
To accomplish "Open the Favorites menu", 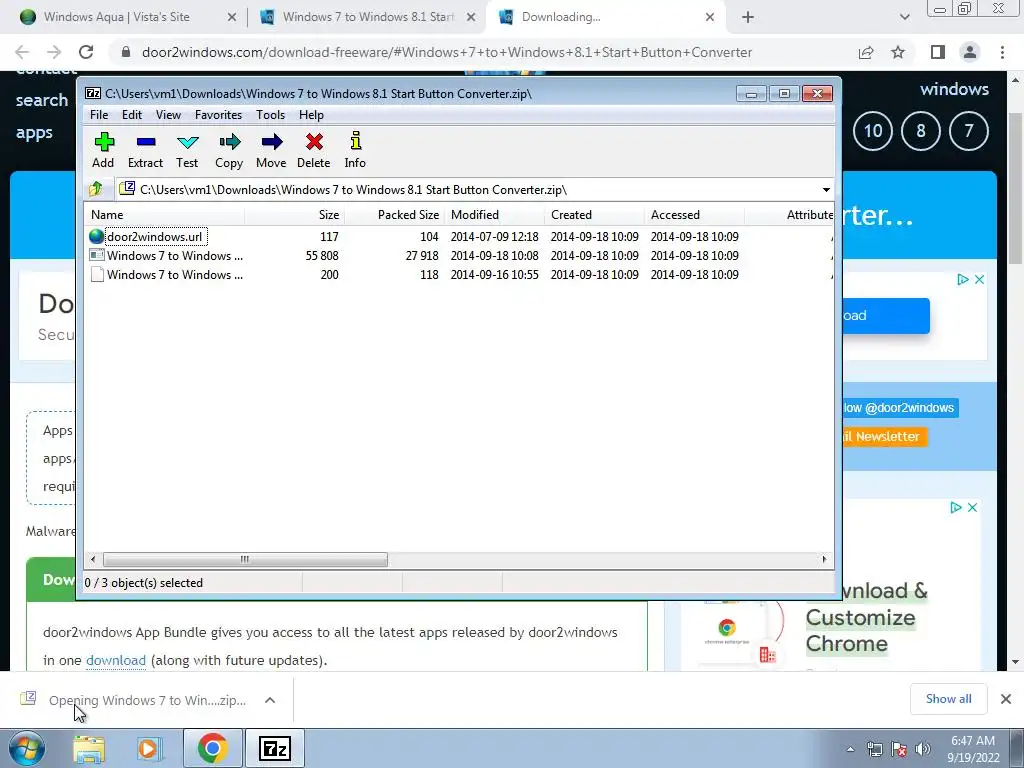I will click(x=218, y=115).
